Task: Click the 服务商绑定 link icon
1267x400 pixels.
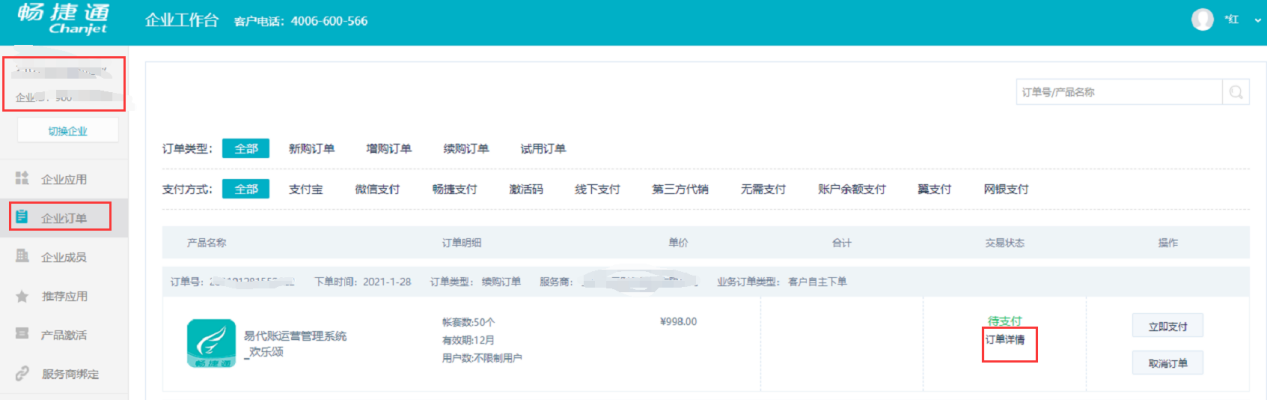Action: pyautogui.click(x=22, y=373)
